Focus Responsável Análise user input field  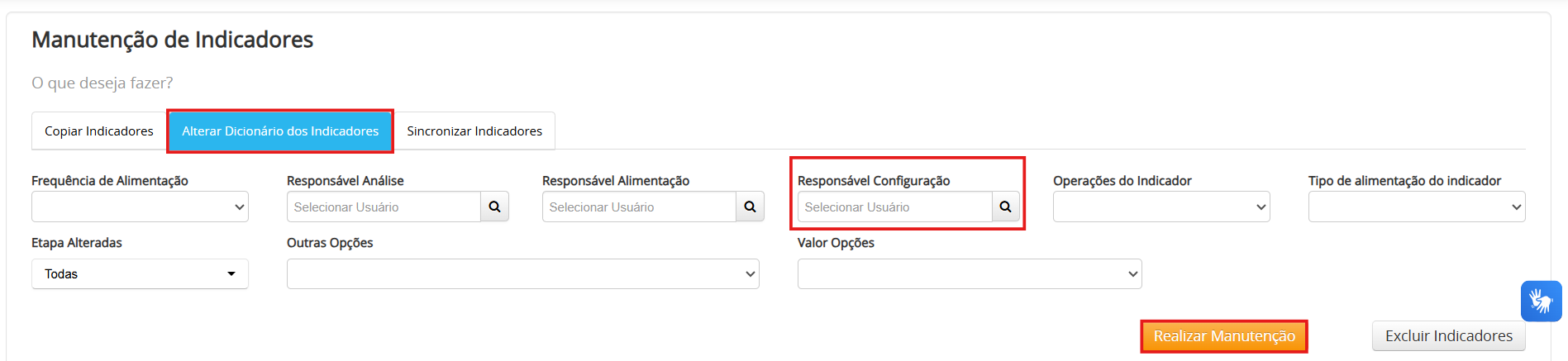point(384,207)
